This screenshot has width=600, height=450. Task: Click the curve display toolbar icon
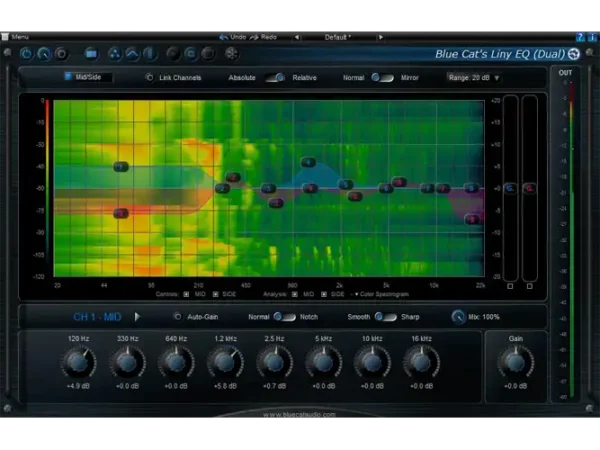(132, 54)
